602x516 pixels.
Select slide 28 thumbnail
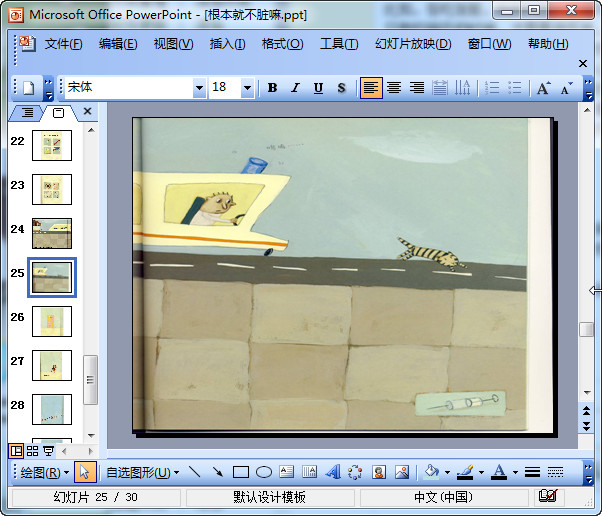pos(52,409)
